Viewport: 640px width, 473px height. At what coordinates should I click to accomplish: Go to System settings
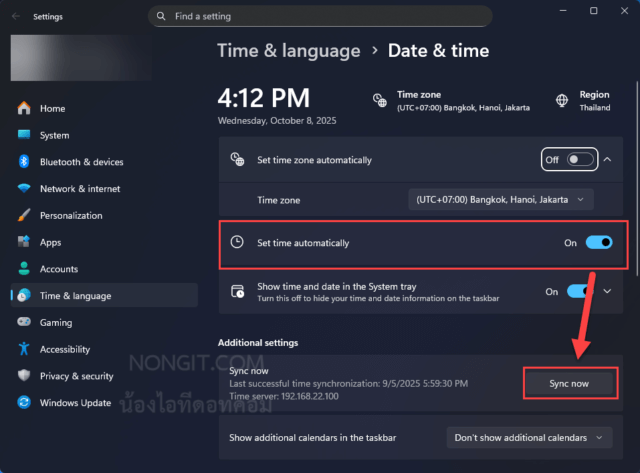pyautogui.click(x=104, y=135)
